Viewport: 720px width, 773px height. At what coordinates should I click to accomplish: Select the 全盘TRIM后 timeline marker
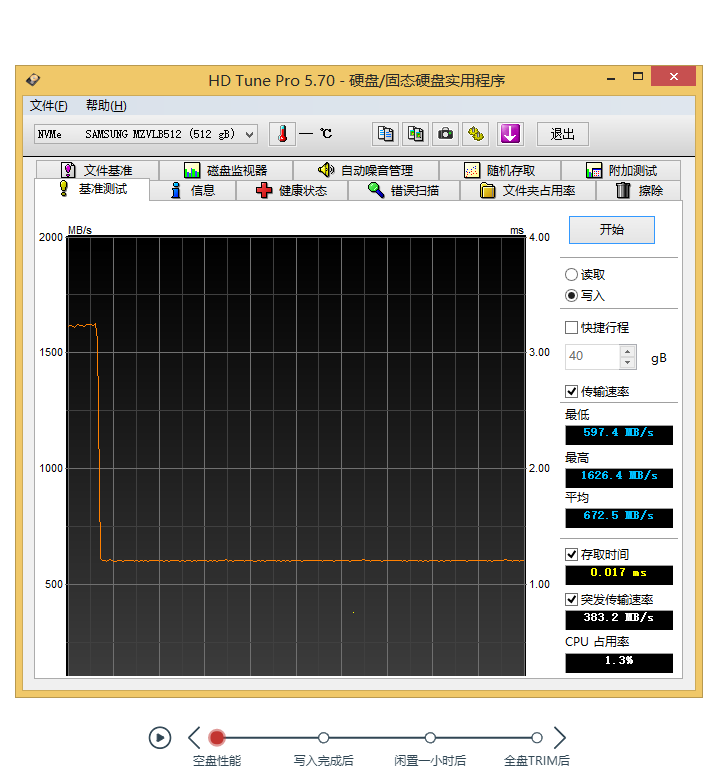pyautogui.click(x=537, y=738)
